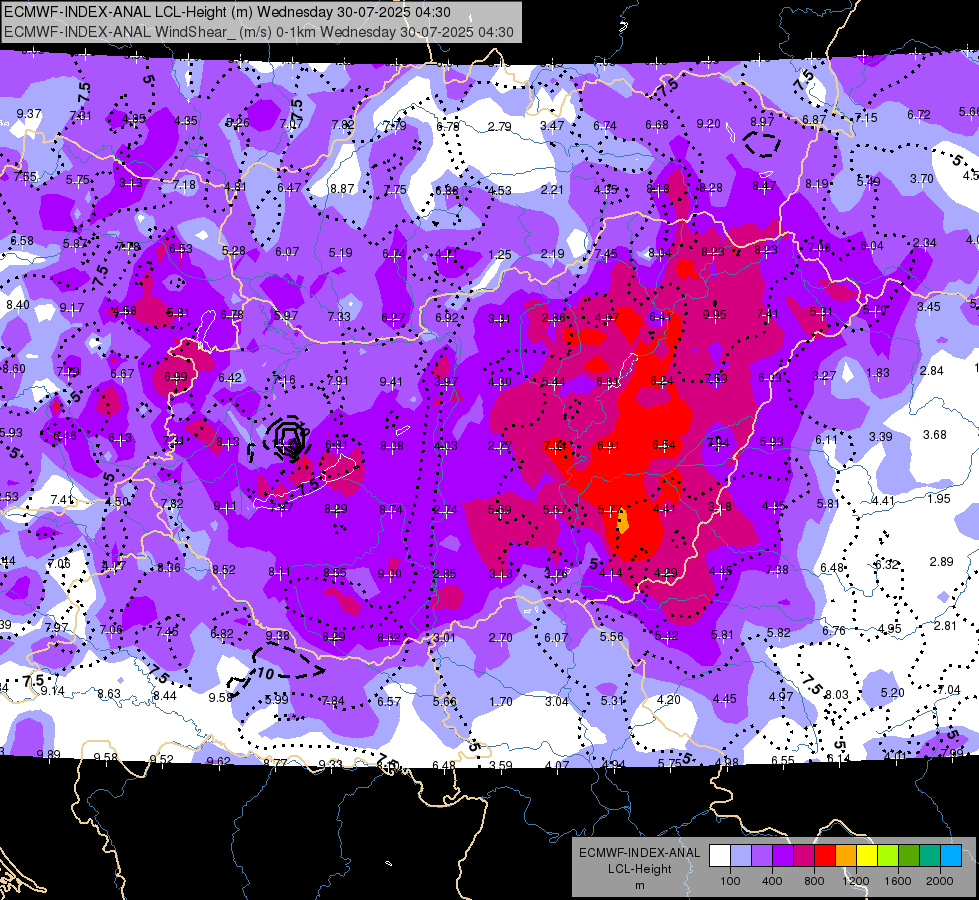The width and height of the screenshot is (979, 900).
Task: Click the wind shear value 6.72
Action: pyautogui.click(x=918, y=115)
